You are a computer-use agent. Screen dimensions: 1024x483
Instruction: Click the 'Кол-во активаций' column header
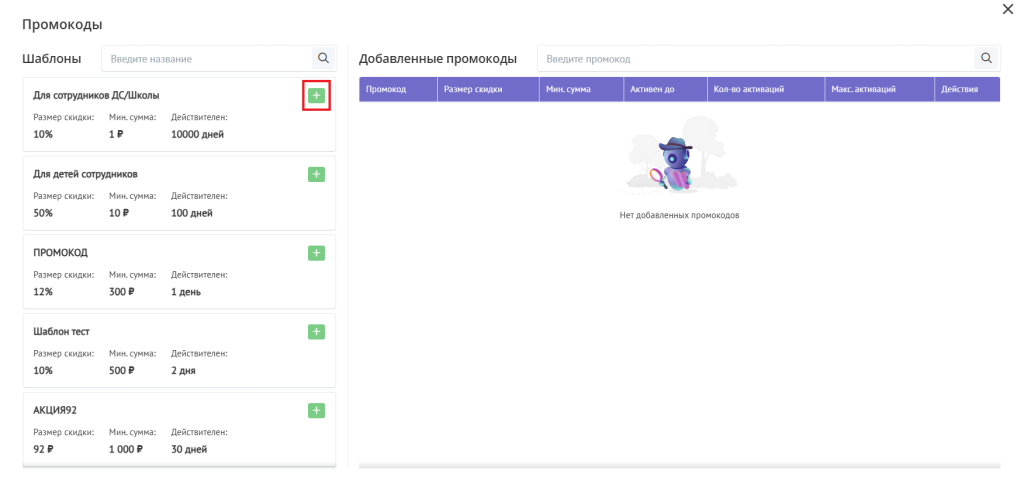[749, 90]
